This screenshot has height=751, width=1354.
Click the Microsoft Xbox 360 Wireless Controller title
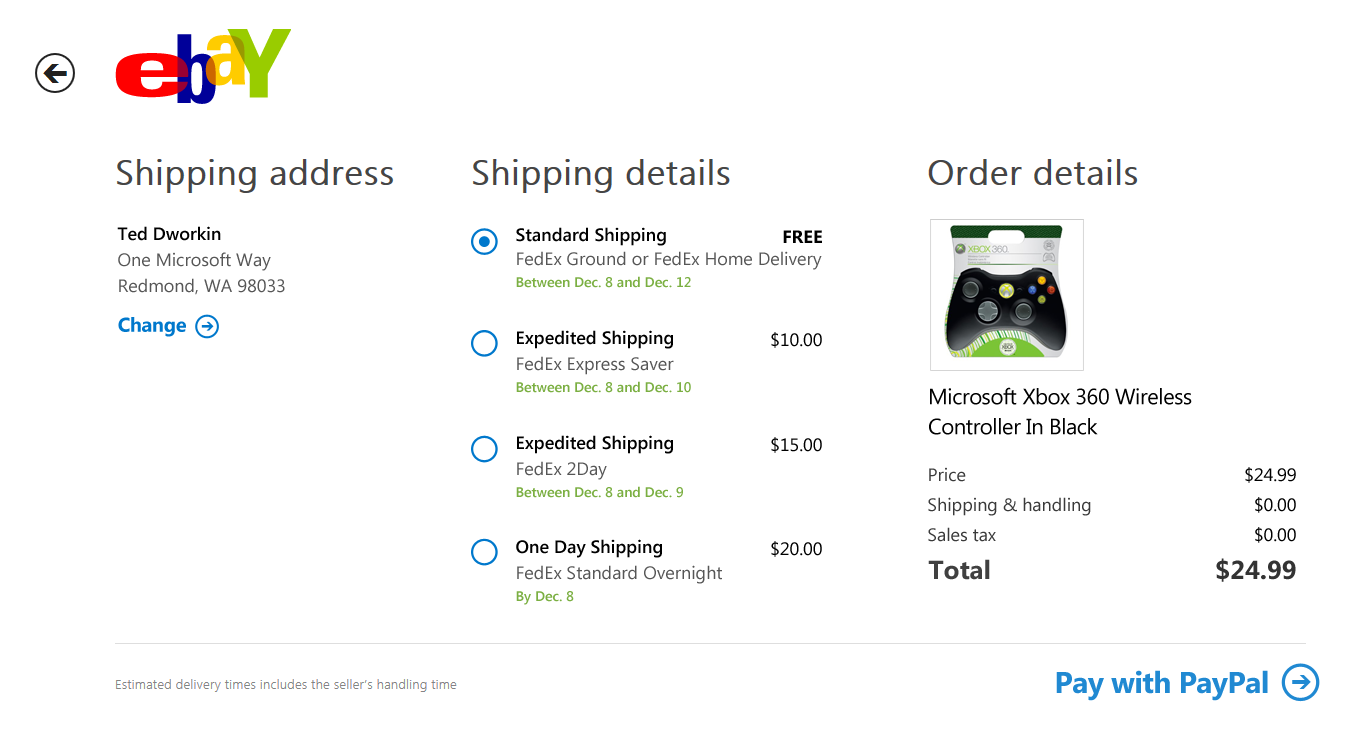(1059, 412)
